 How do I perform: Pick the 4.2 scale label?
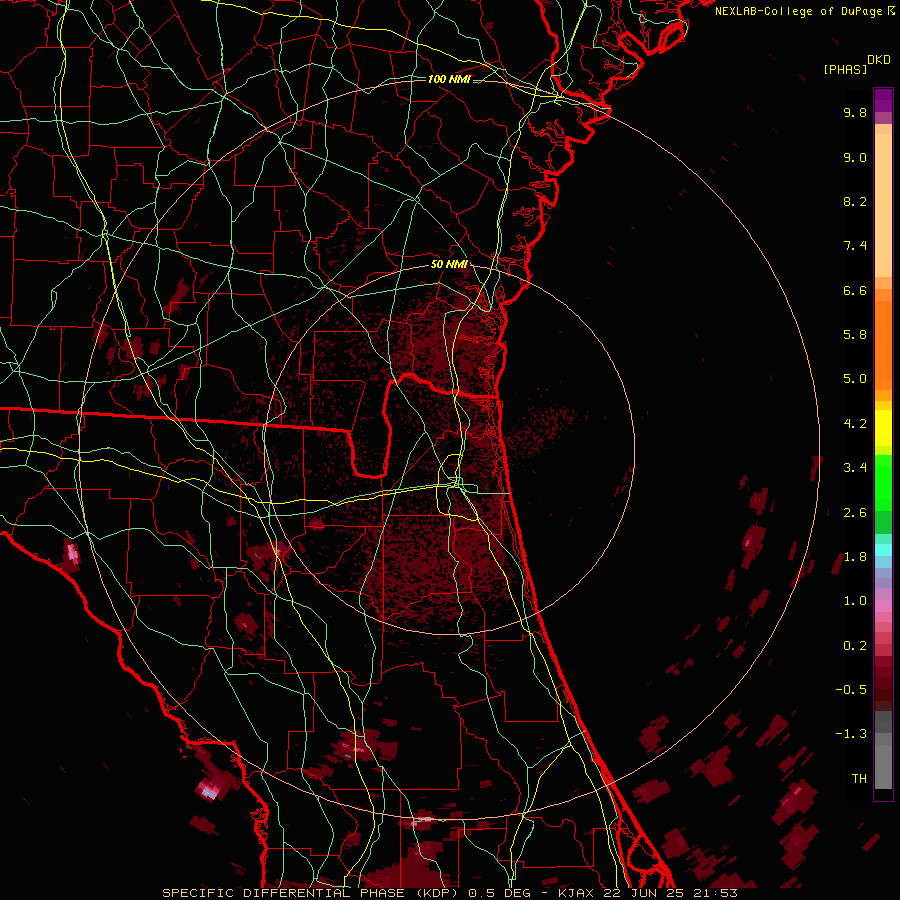tap(855, 424)
